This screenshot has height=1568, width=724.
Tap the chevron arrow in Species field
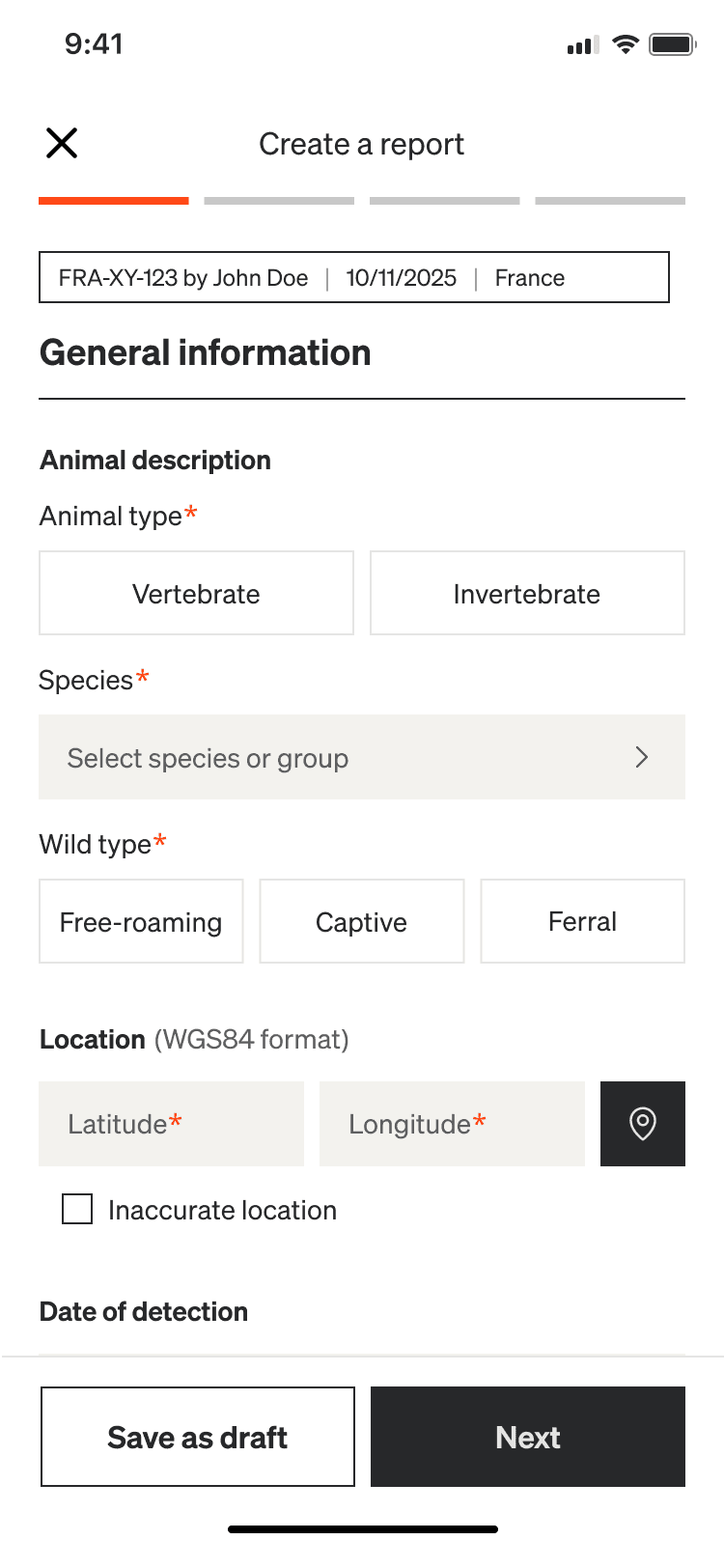(x=642, y=757)
